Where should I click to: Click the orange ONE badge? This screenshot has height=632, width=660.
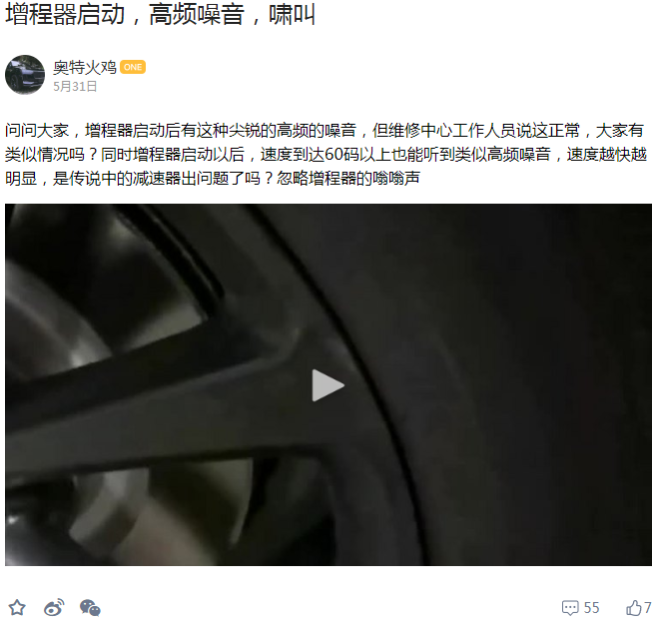[133, 67]
